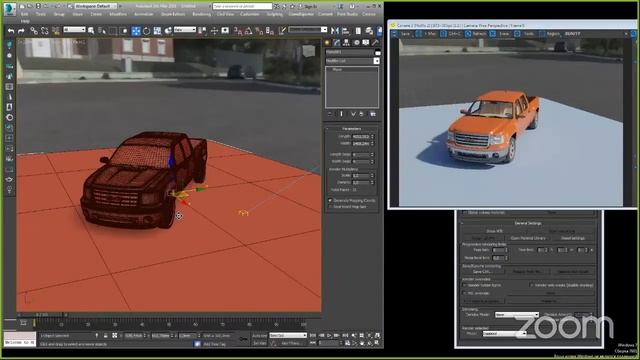
Task: Toggle Real-World Map Size checkbox
Action: pyautogui.click(x=330, y=207)
